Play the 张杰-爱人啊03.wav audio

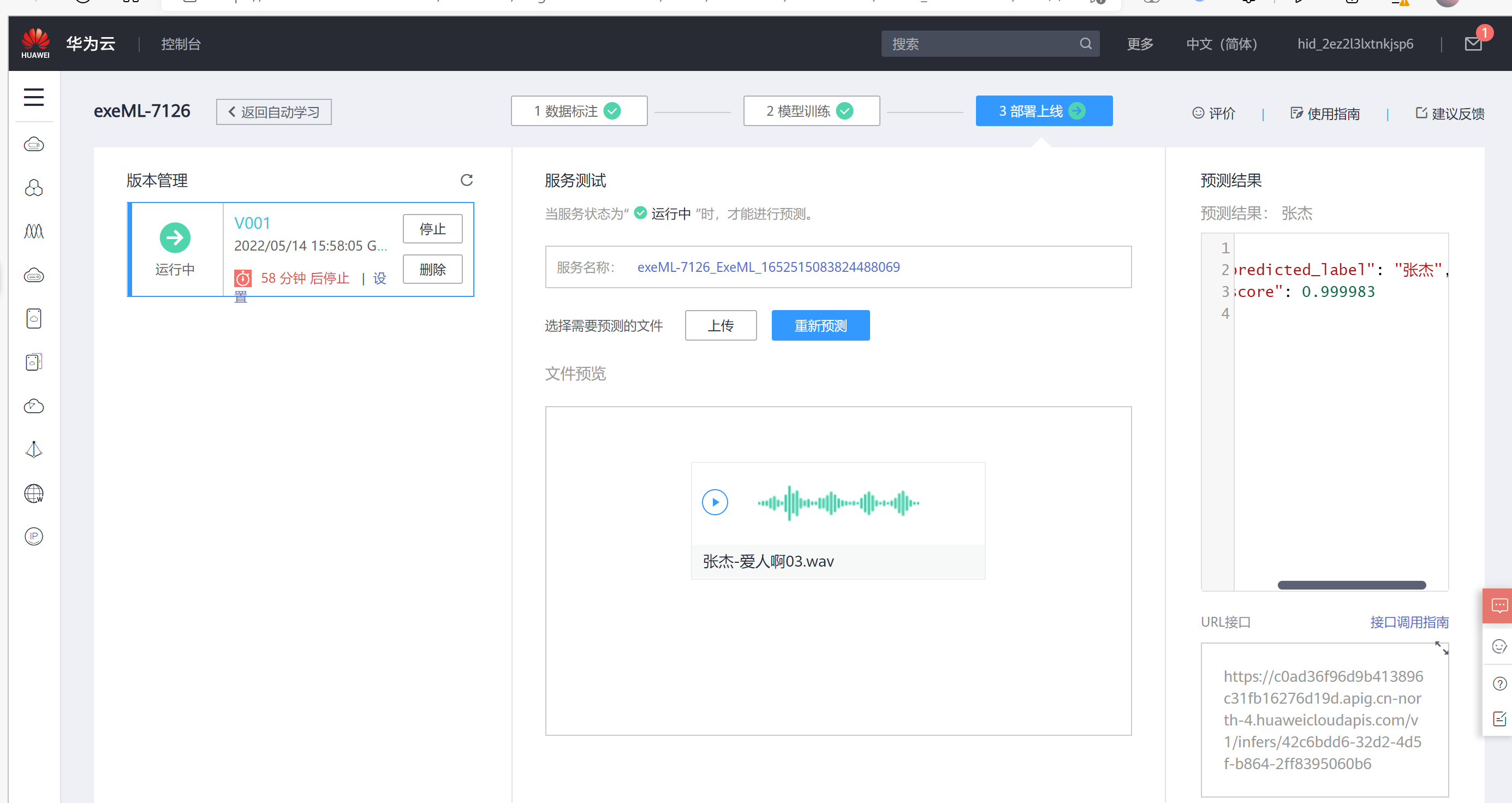click(x=715, y=502)
